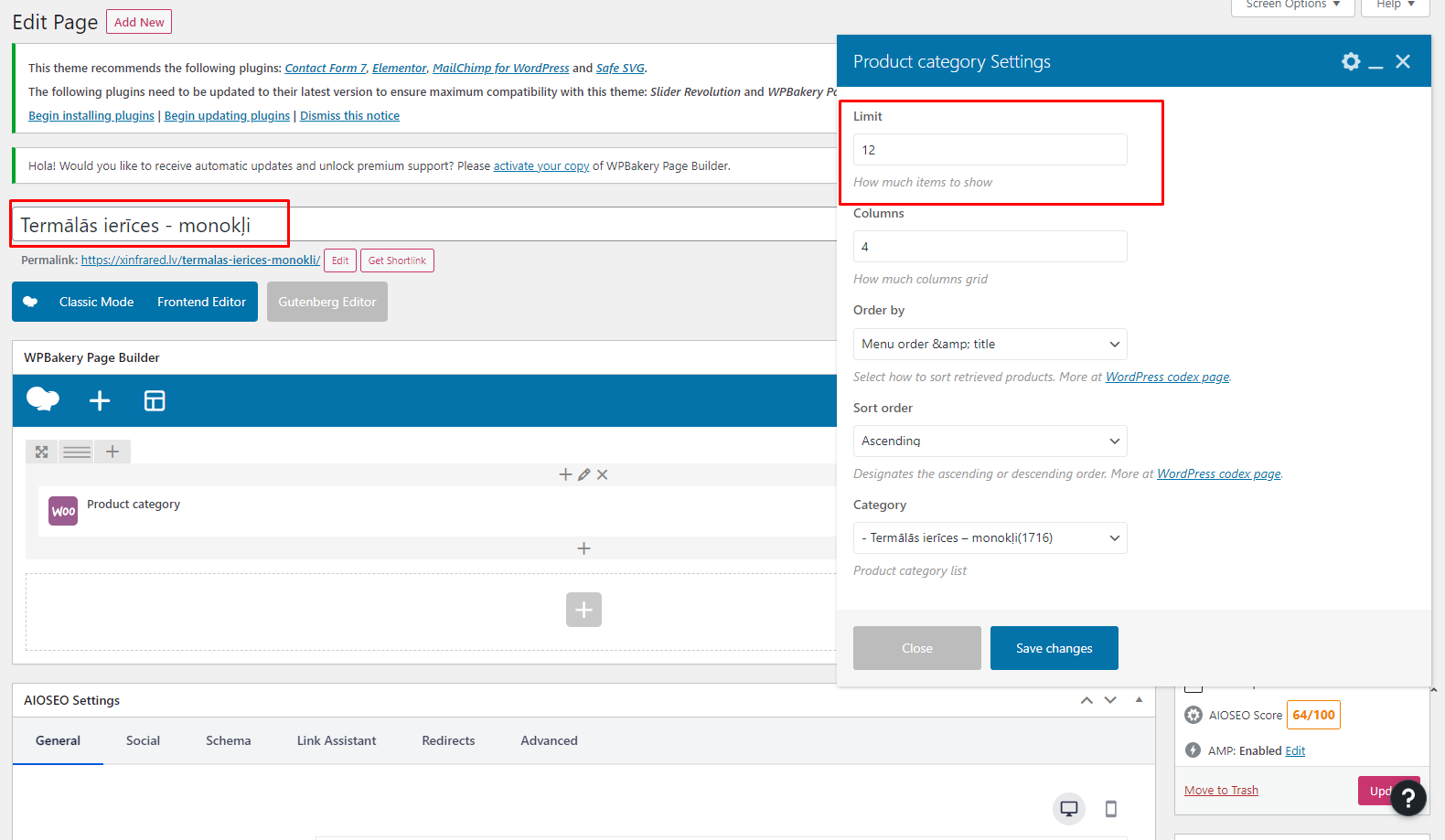This screenshot has height=840, width=1445.
Task: Switch to the General tab in AIOSEO
Action: 58,740
